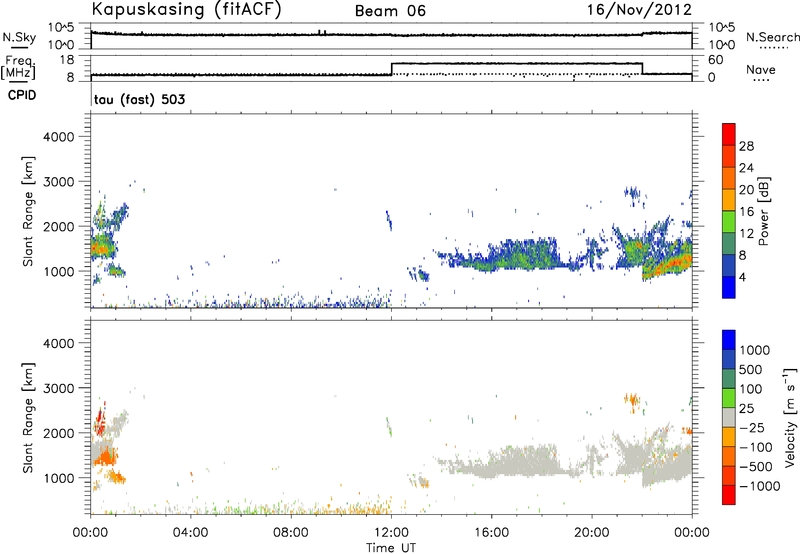Pick the 100 to 500 teal velocity segment
Screen dimensions: 800x554
pos(729,379)
